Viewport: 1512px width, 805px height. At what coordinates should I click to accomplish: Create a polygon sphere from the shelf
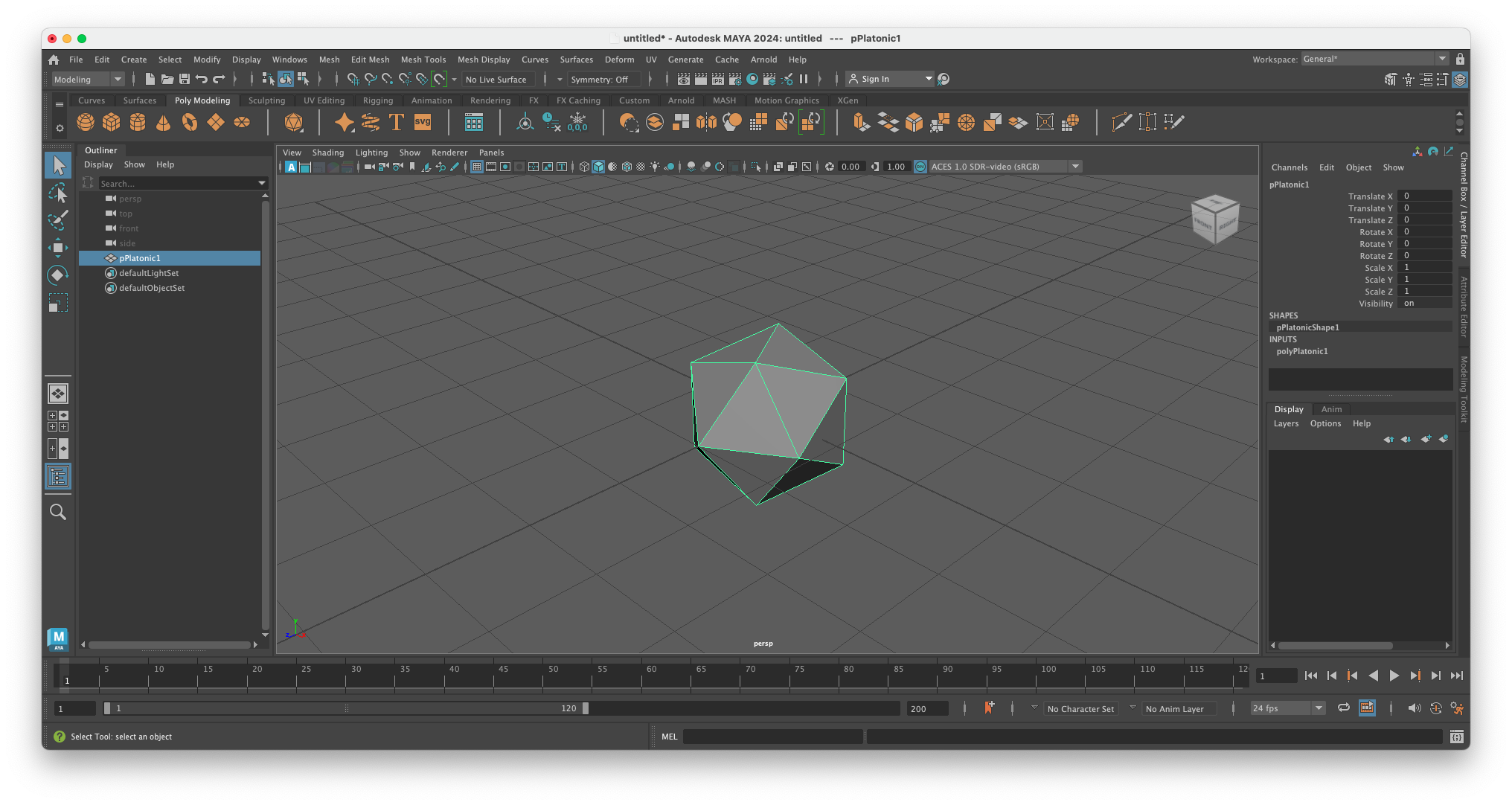86,122
